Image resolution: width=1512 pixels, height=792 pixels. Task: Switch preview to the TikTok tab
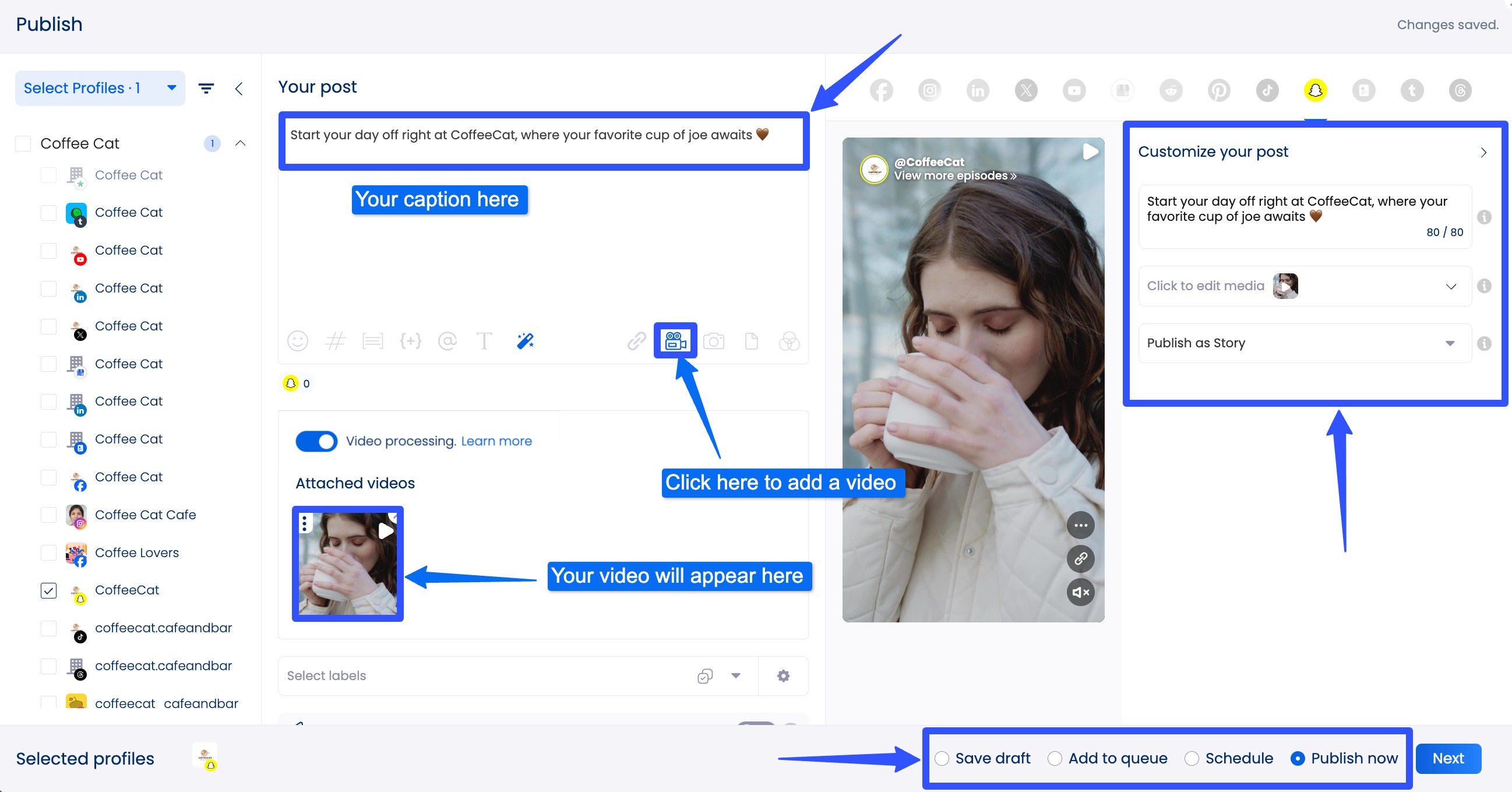(x=1267, y=90)
